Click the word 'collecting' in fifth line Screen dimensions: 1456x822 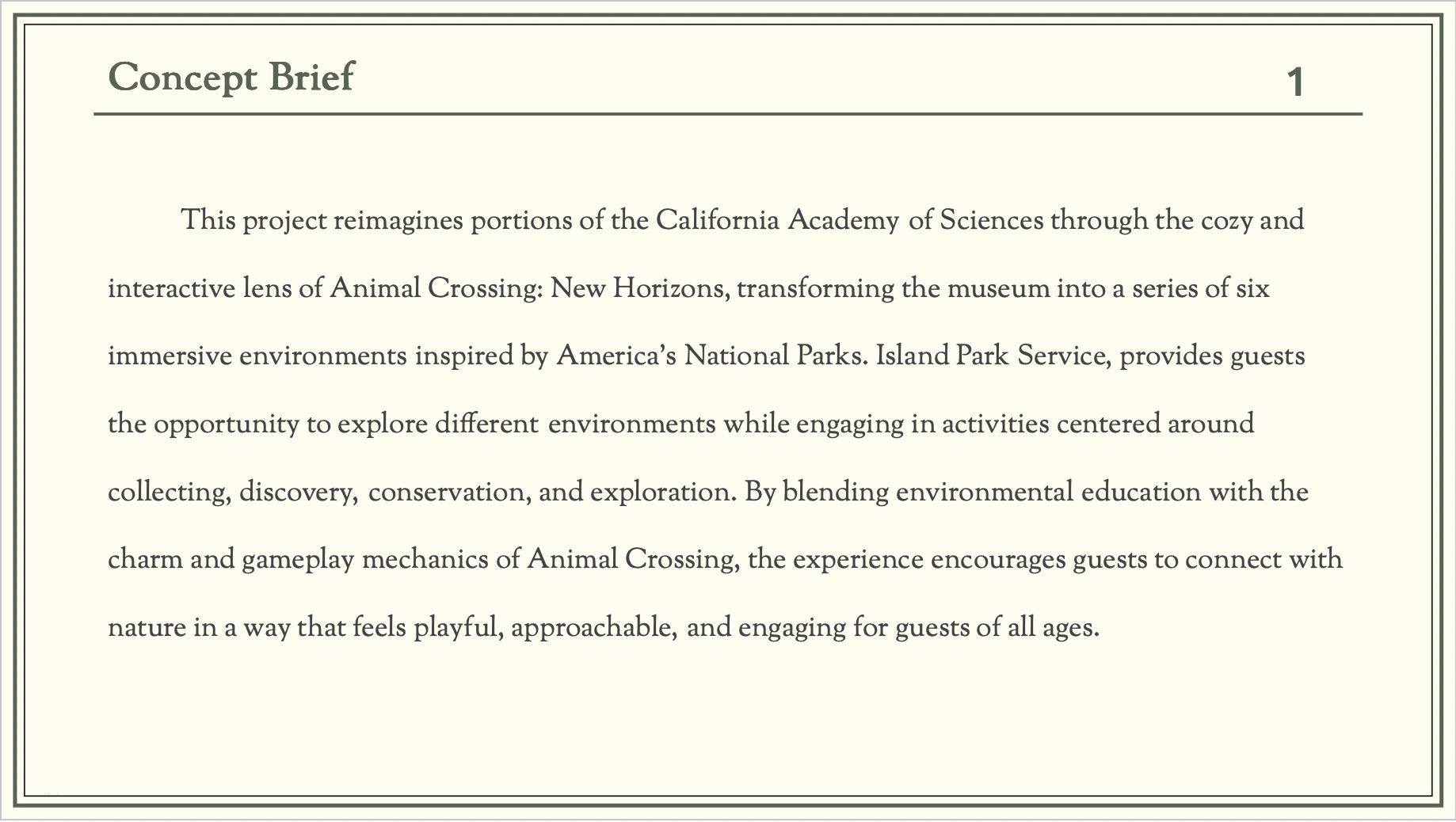tap(167, 492)
